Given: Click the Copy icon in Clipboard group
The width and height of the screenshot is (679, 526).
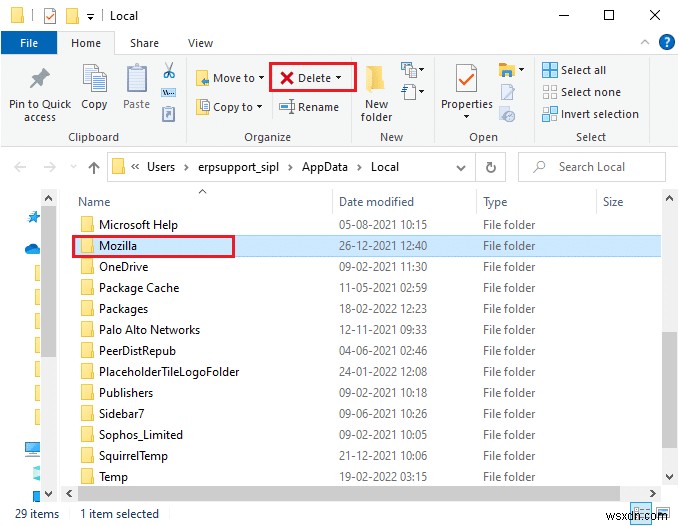Looking at the screenshot, I should 94,78.
